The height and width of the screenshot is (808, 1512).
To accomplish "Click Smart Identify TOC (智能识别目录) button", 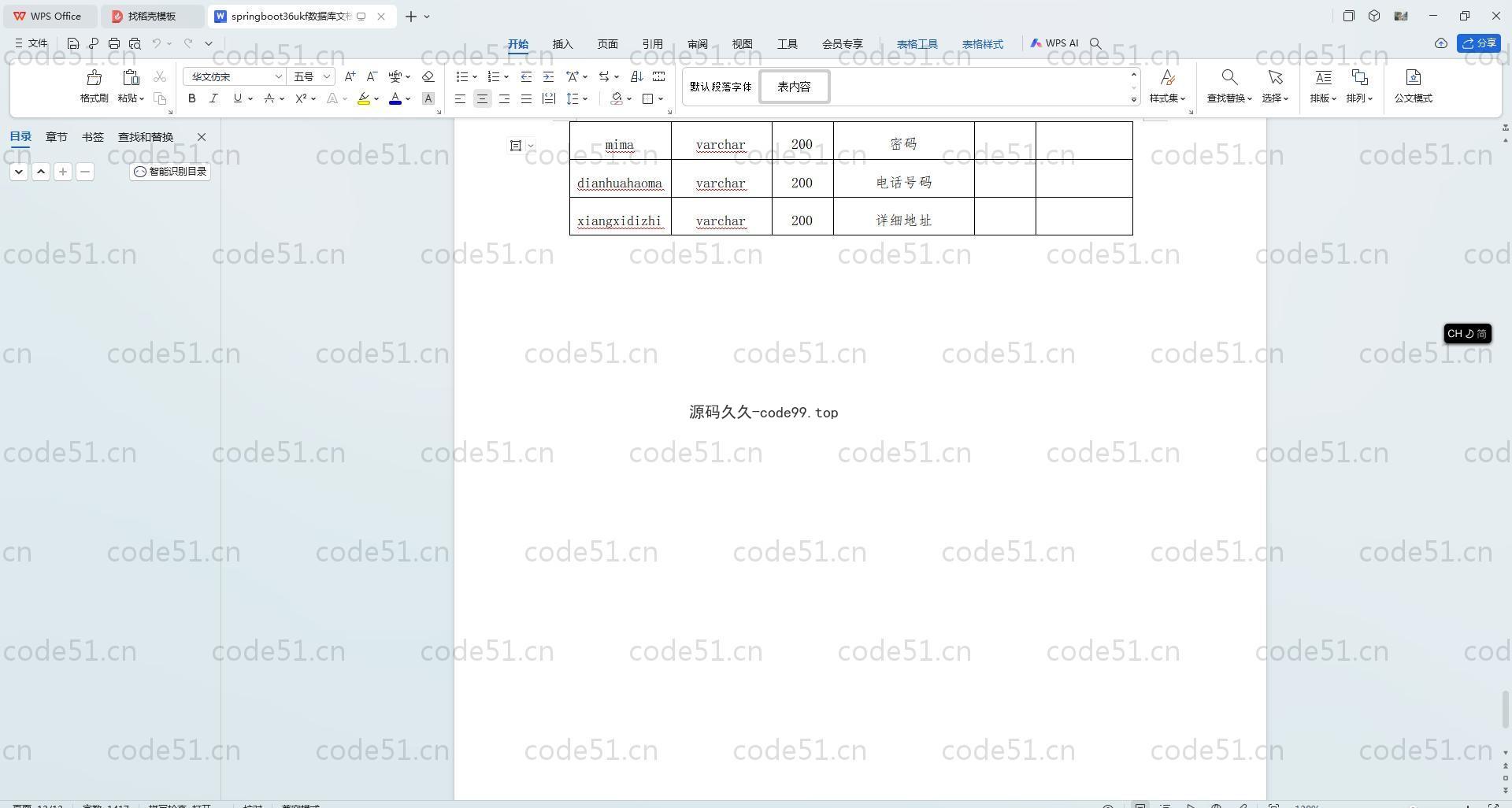I will [x=170, y=171].
